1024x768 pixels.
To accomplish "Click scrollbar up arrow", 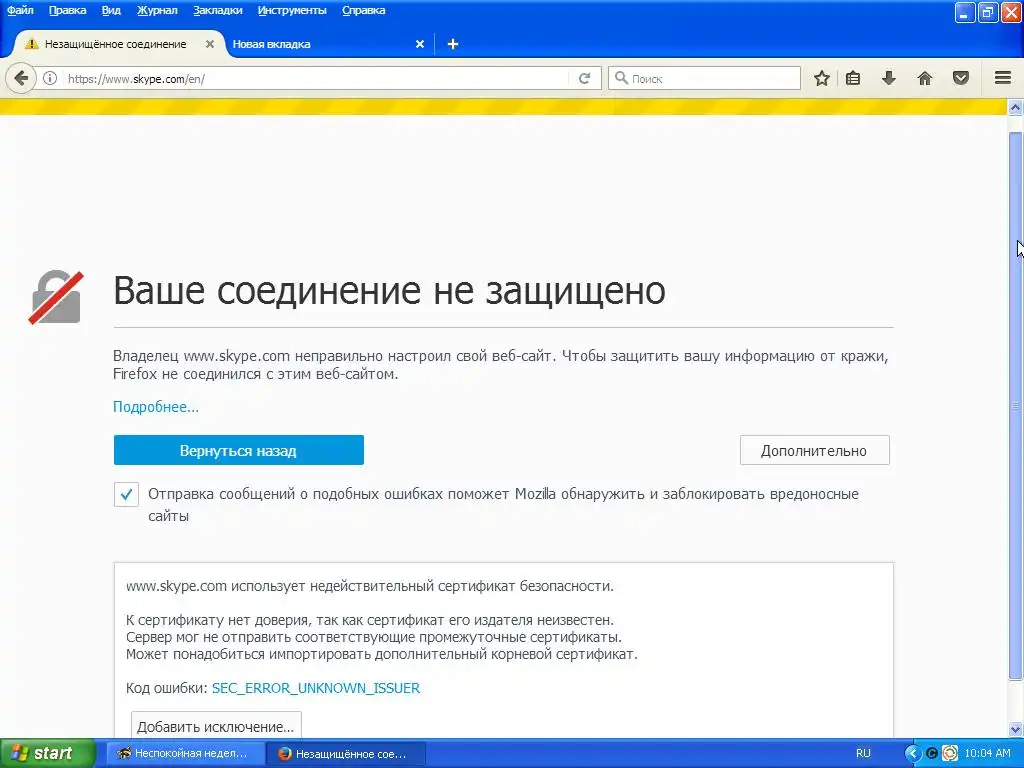I will click(x=1015, y=107).
